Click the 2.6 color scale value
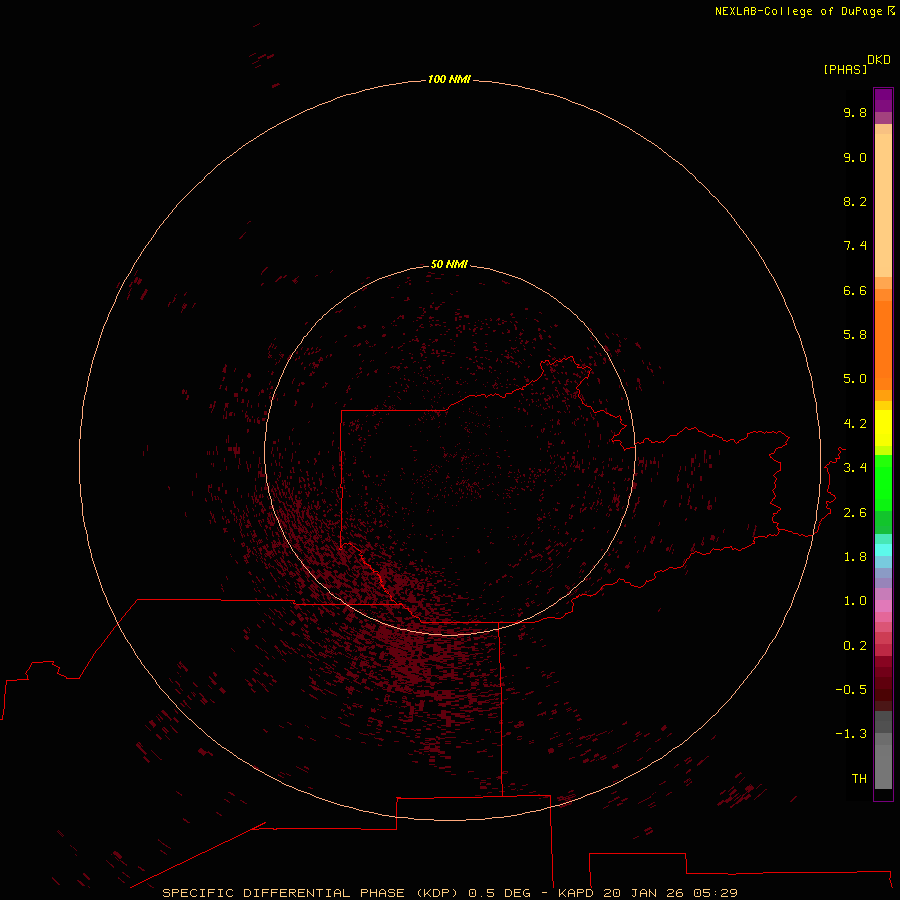The image size is (900, 900). [x=855, y=513]
